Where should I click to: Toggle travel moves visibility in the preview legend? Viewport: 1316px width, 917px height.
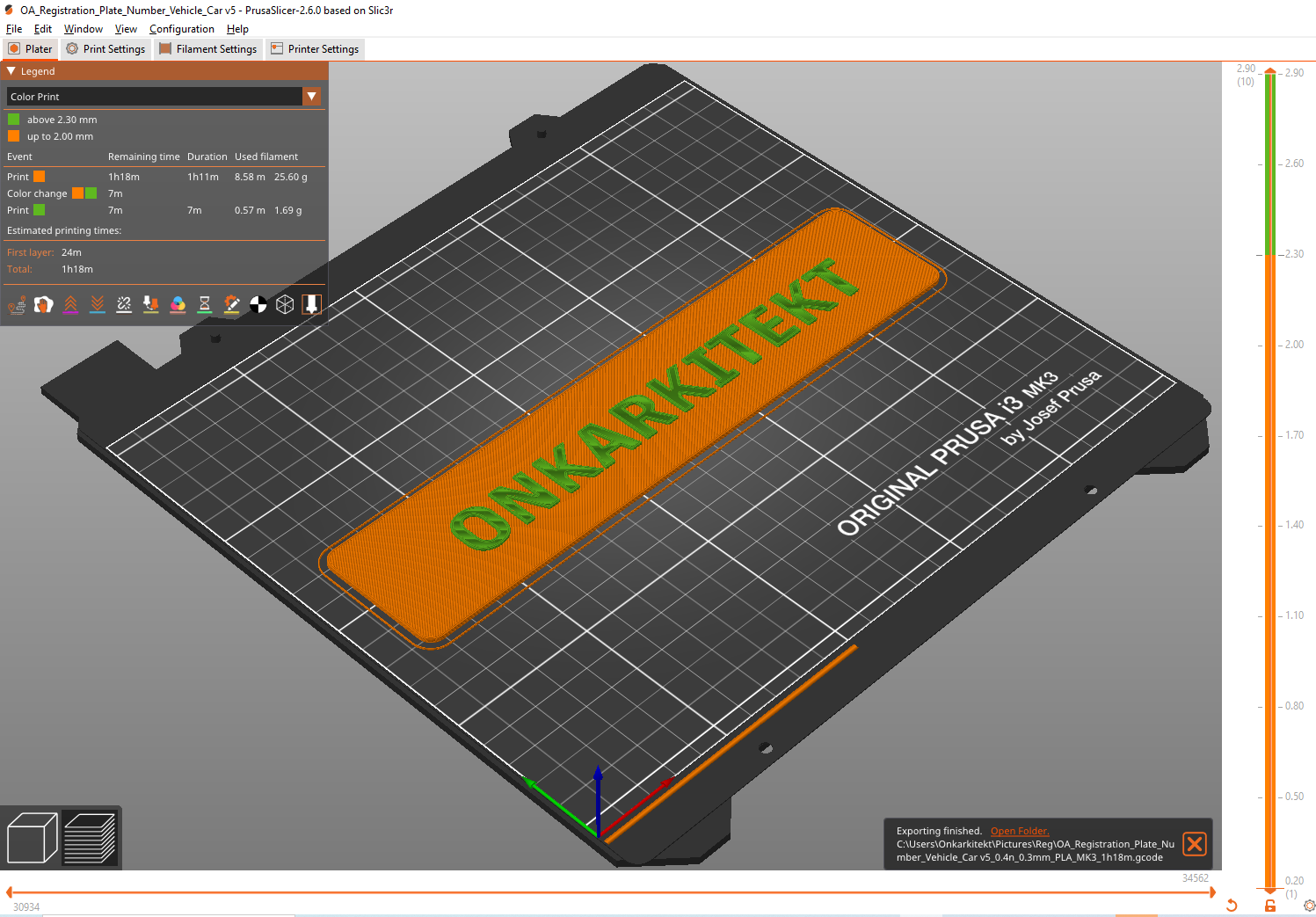[x=18, y=304]
